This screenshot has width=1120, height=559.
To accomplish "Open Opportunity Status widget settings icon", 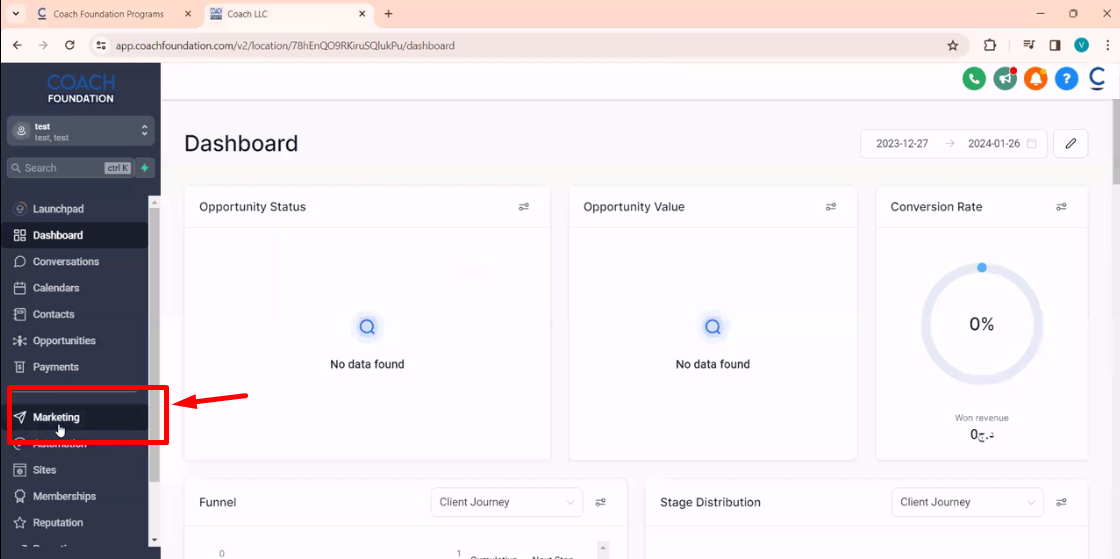I will coord(524,207).
